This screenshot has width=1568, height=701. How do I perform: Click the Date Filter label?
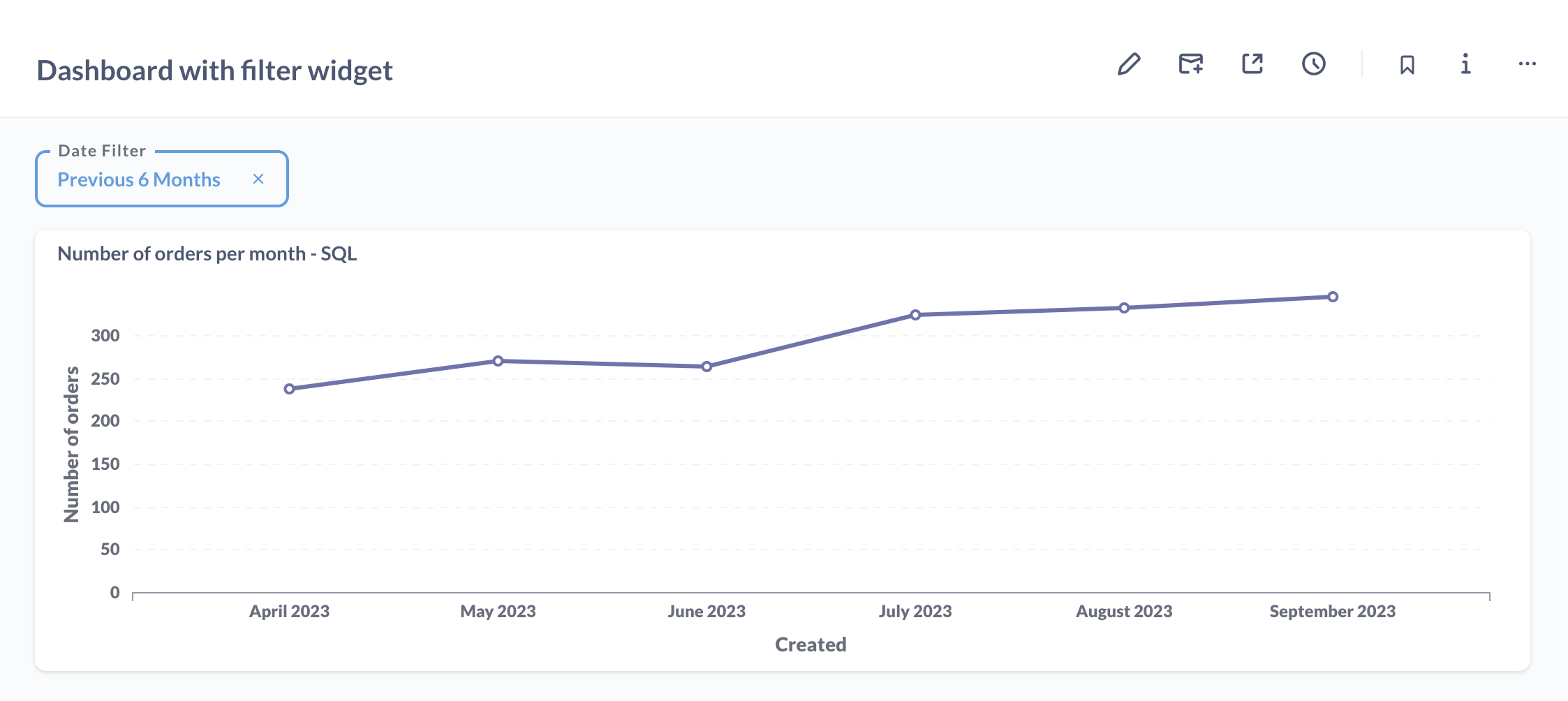[102, 151]
